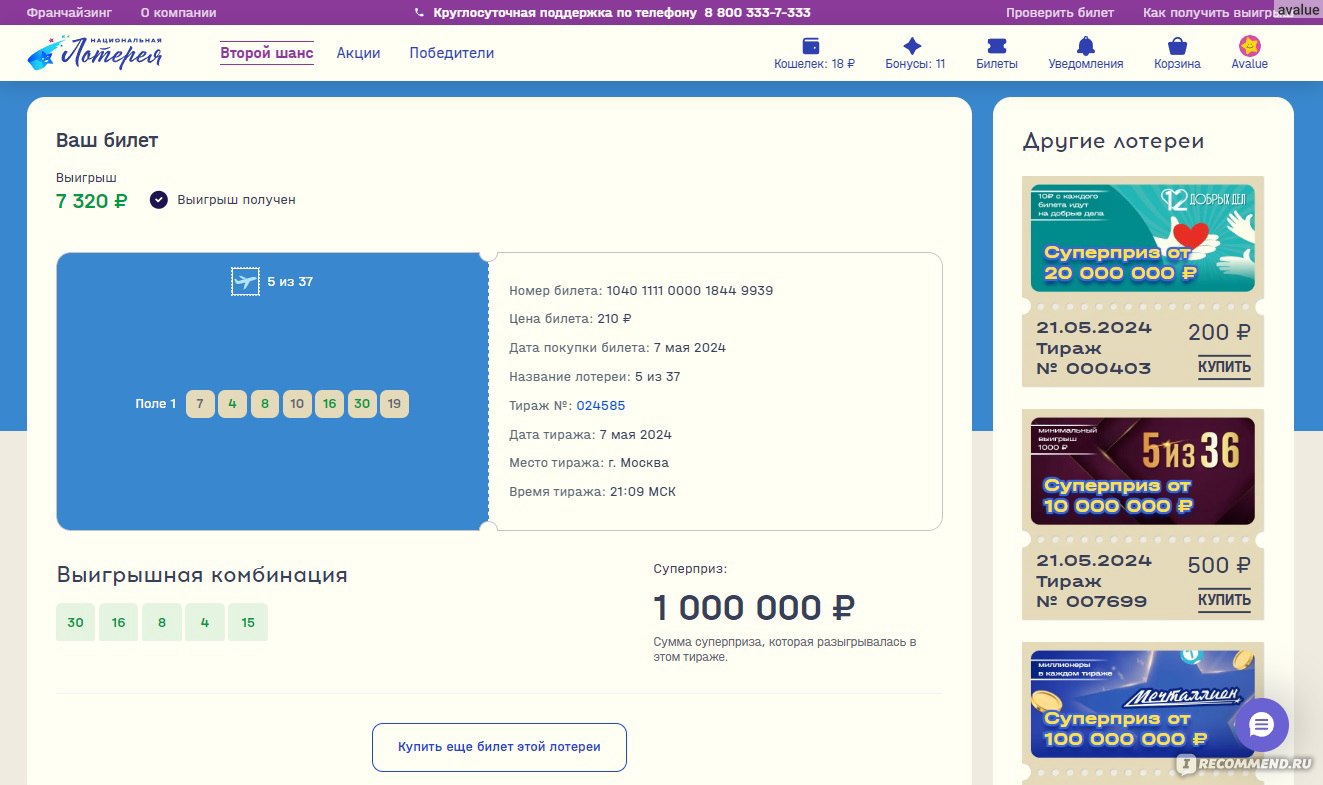
Task: Click number 19 in Поле 1
Action: [394, 404]
